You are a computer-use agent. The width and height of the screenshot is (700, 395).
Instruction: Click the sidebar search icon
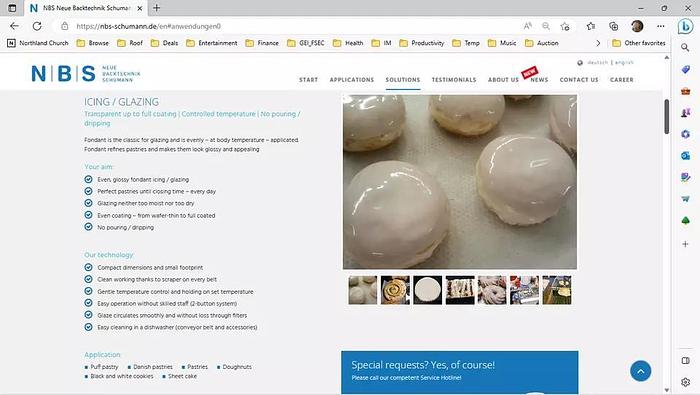685,47
